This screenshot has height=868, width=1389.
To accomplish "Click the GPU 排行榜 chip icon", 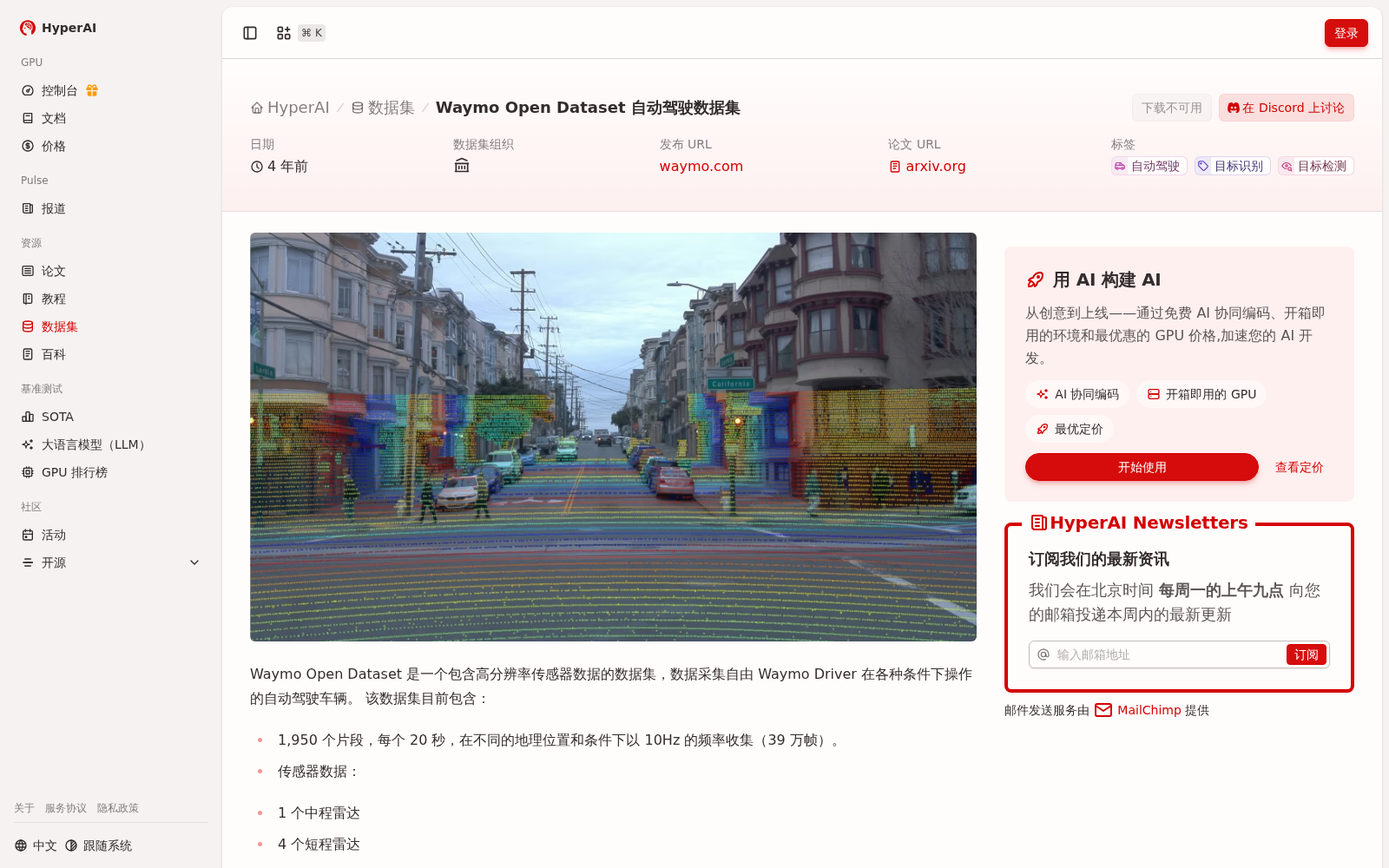I will coord(28,472).
